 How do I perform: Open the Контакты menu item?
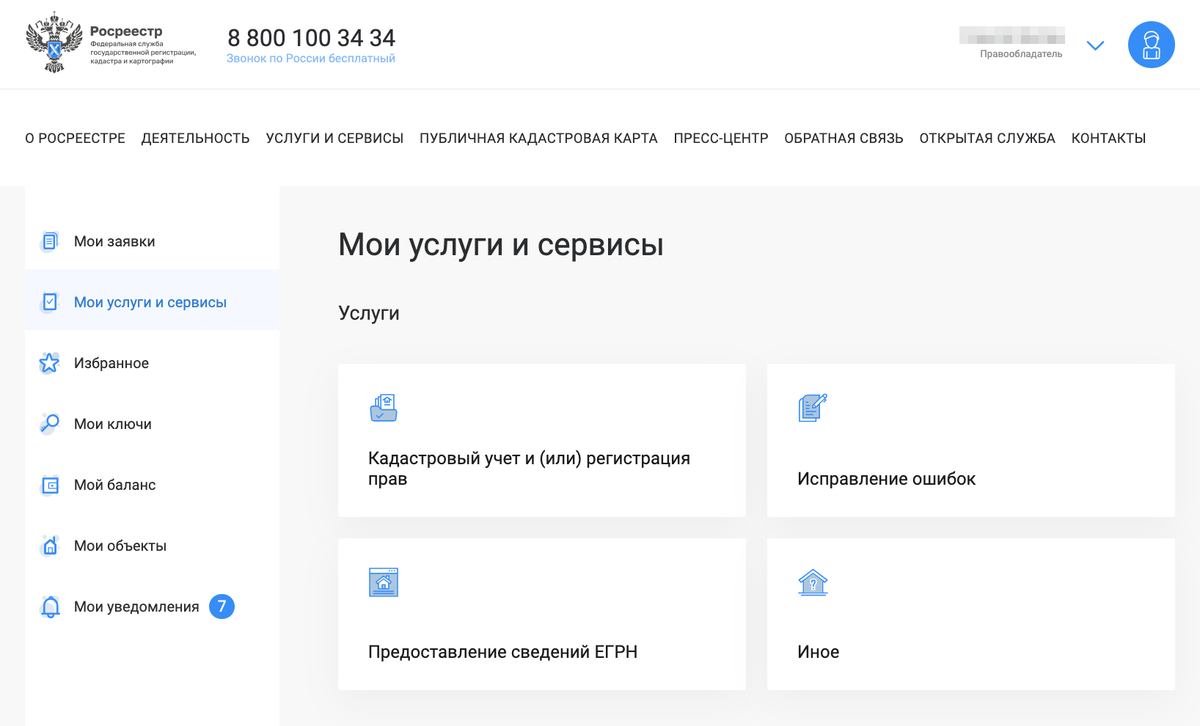point(1108,138)
